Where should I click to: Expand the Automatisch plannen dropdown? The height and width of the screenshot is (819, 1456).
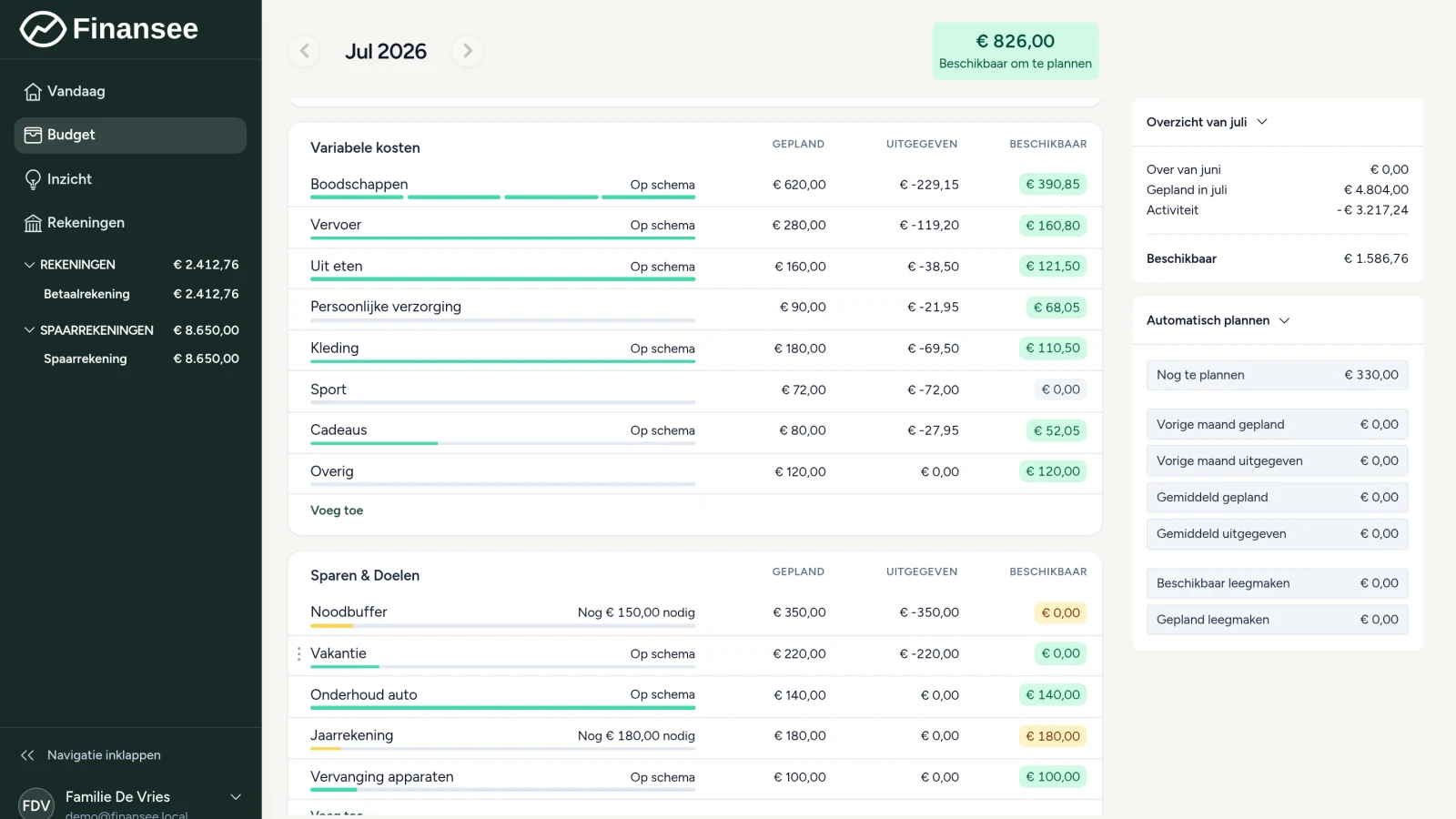click(1285, 320)
